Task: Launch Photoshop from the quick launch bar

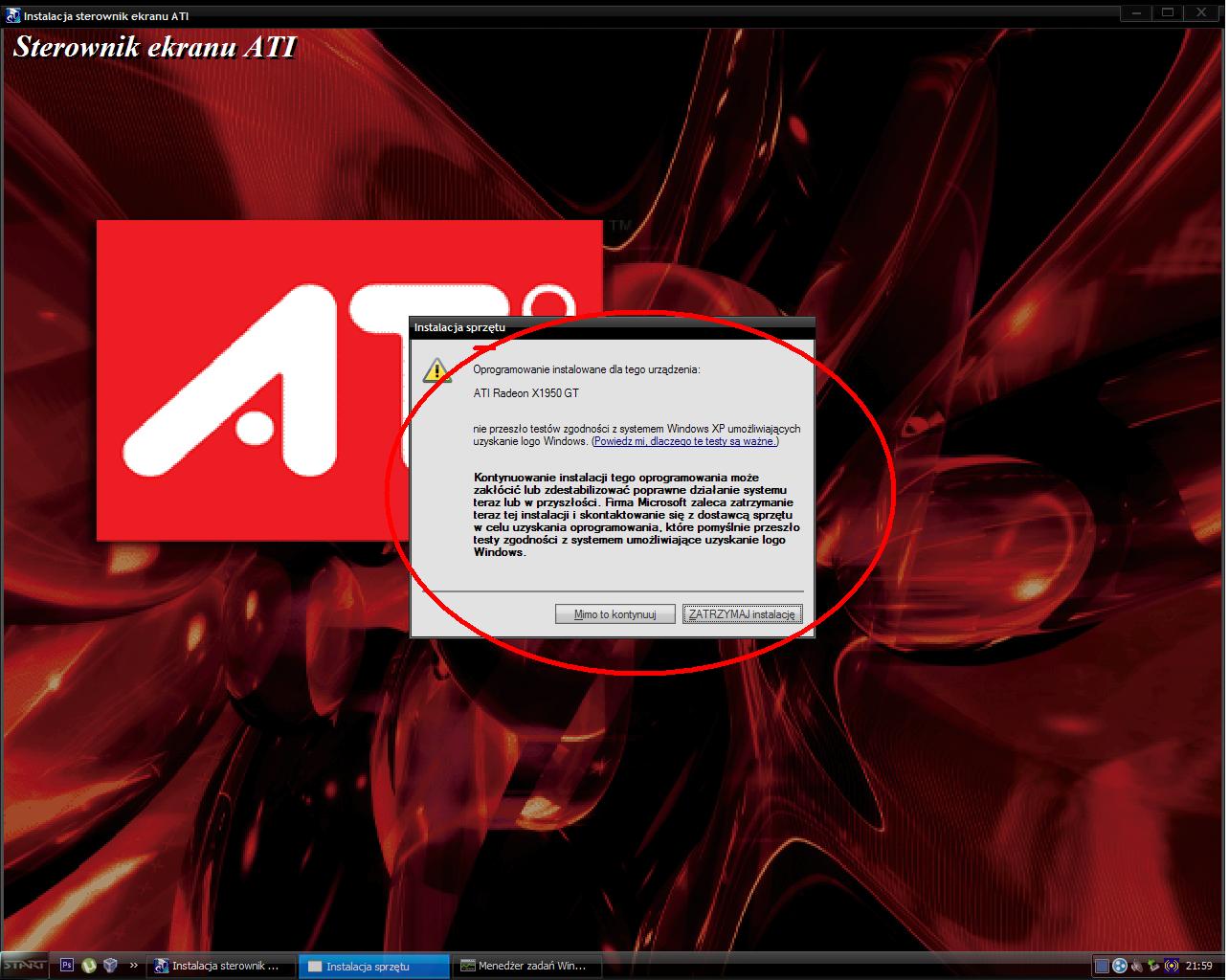Action: point(67,966)
